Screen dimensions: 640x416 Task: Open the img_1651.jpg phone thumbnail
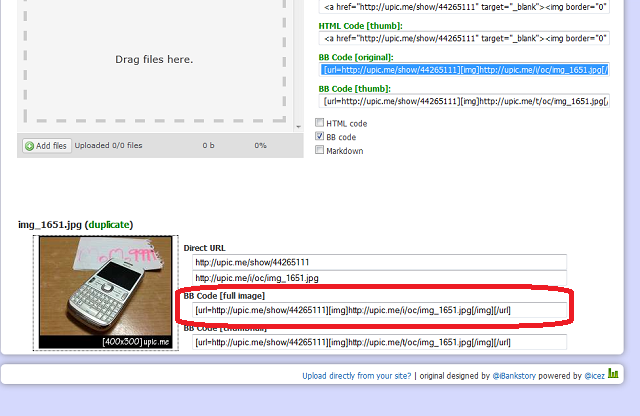tap(106, 293)
